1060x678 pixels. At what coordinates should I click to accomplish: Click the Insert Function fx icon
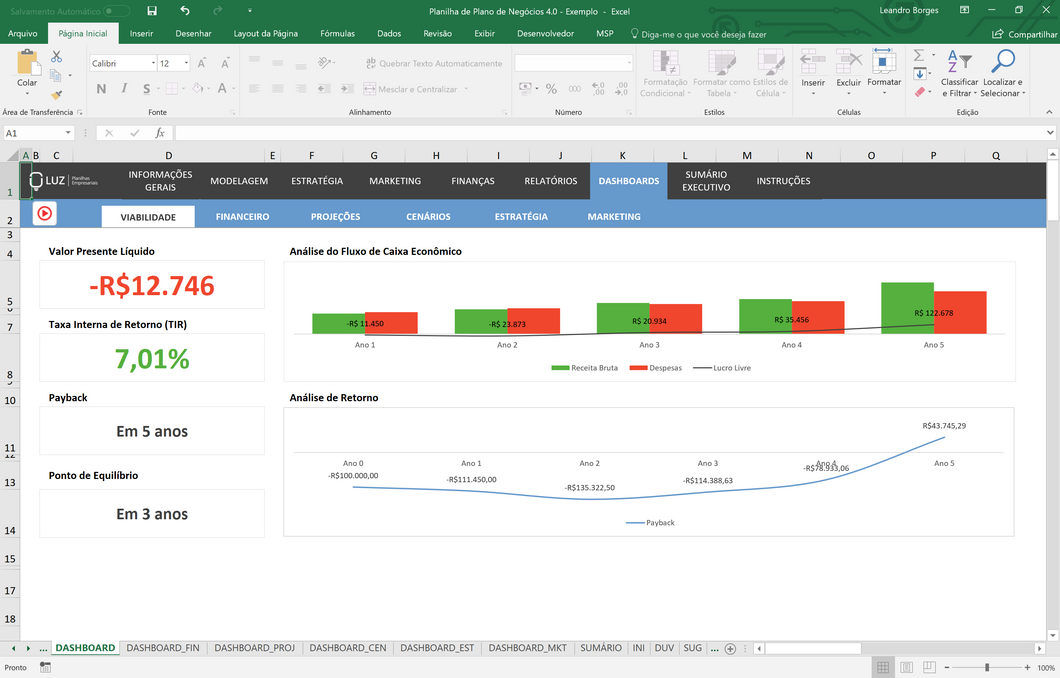(x=160, y=133)
